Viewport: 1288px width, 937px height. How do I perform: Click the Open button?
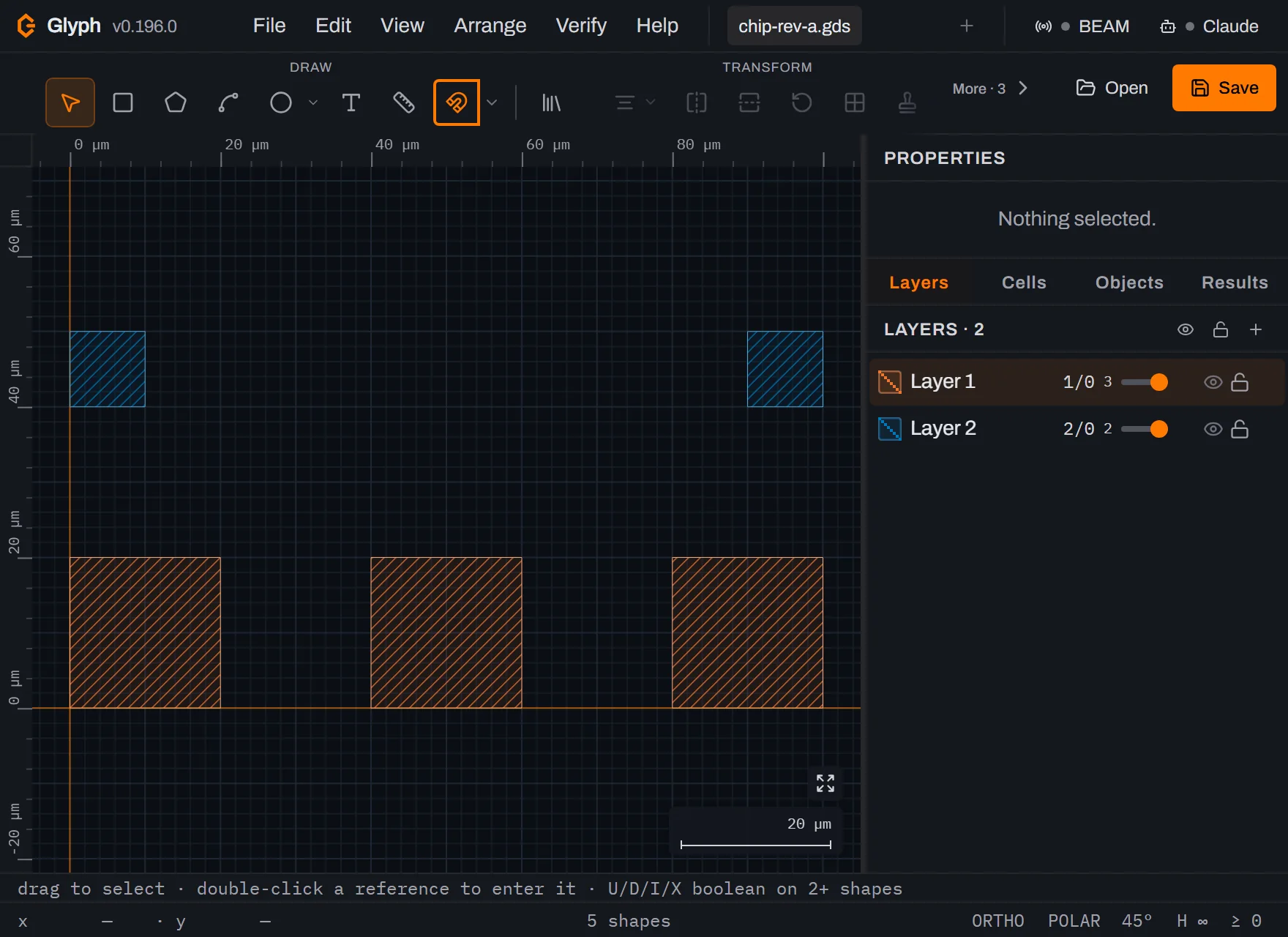coord(1112,88)
